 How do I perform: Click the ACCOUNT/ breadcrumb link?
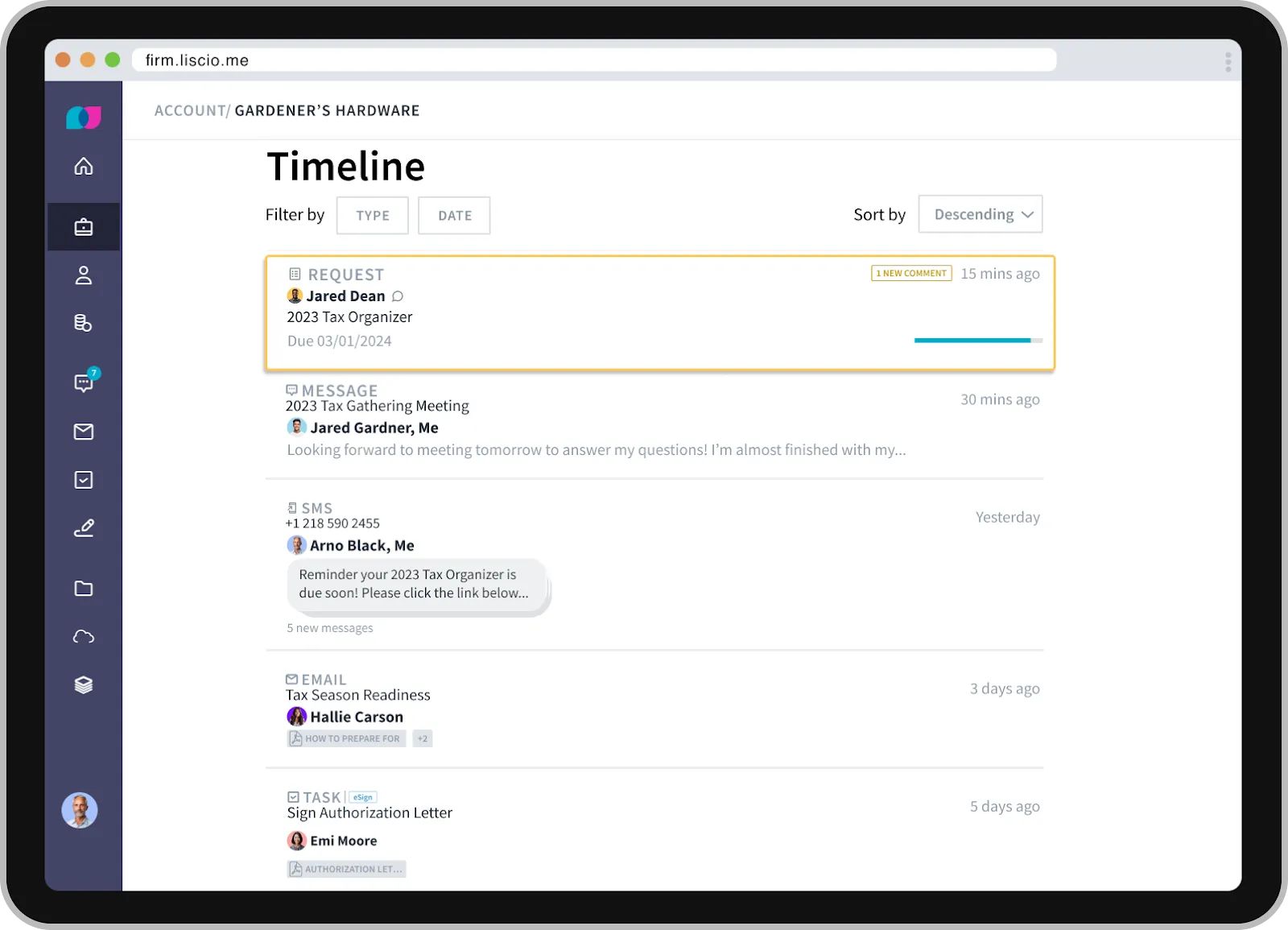pos(192,110)
